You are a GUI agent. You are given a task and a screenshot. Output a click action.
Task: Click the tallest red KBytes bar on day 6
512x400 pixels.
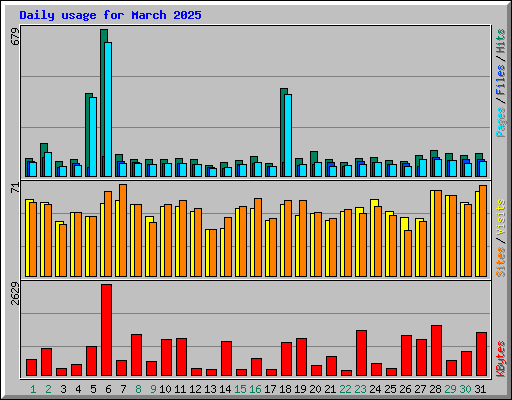(x=107, y=330)
